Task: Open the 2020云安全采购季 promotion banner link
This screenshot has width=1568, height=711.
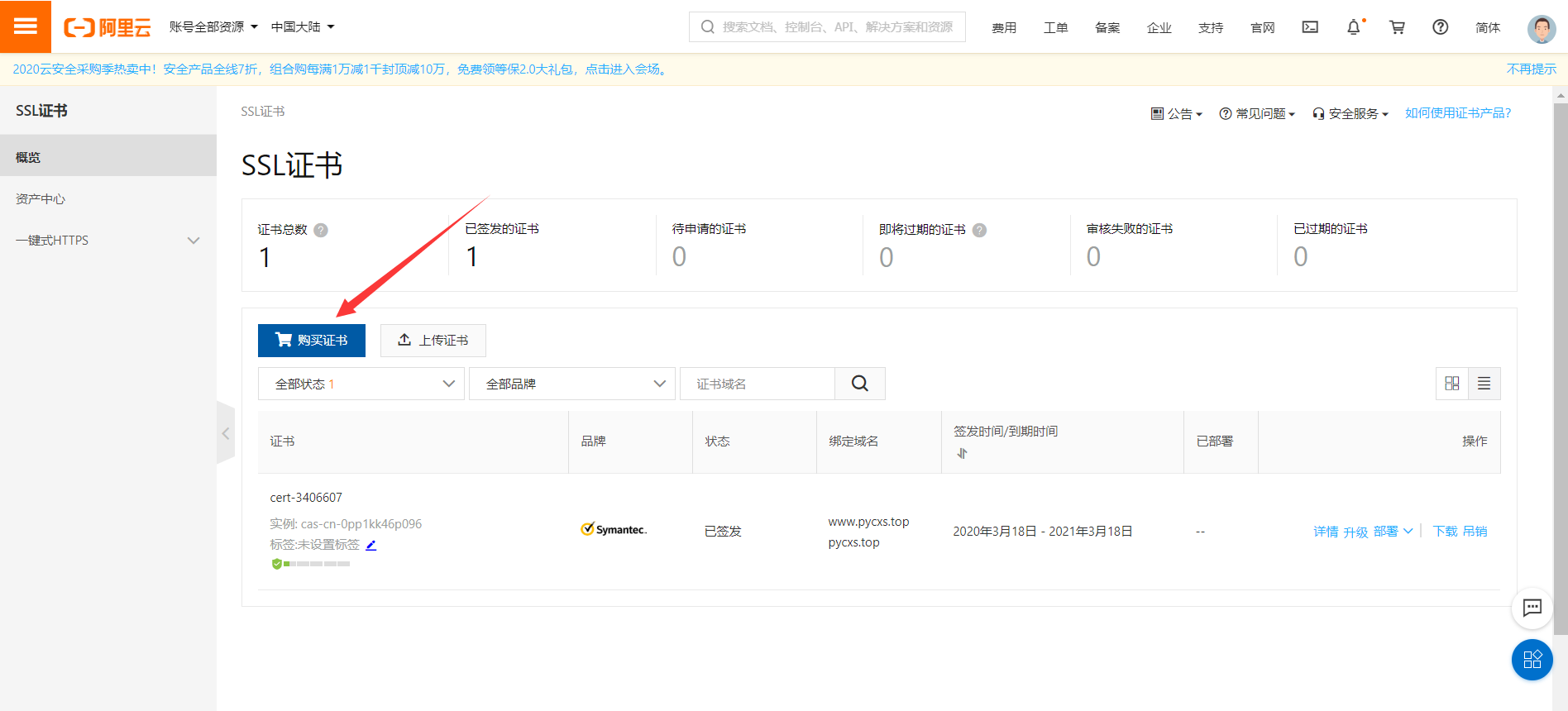Action: click(x=341, y=69)
